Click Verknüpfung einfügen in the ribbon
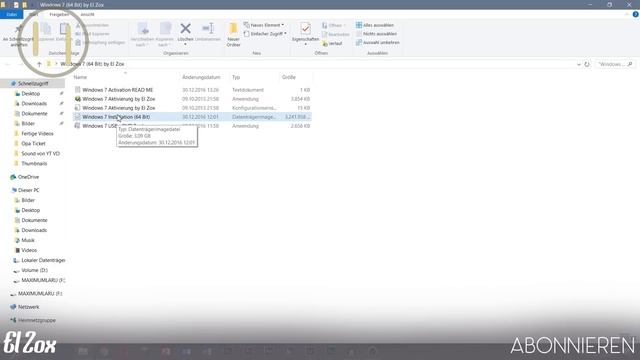This screenshot has height=360, width=640. 100,42
